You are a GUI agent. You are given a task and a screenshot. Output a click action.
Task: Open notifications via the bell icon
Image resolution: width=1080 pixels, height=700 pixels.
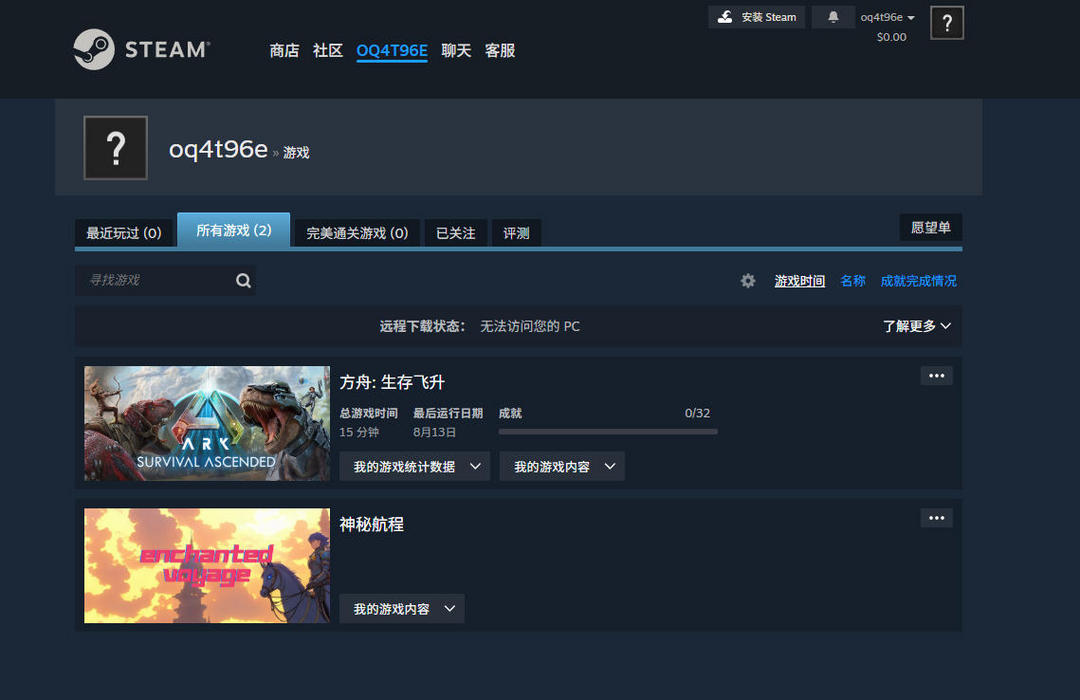pyautogui.click(x=833, y=17)
